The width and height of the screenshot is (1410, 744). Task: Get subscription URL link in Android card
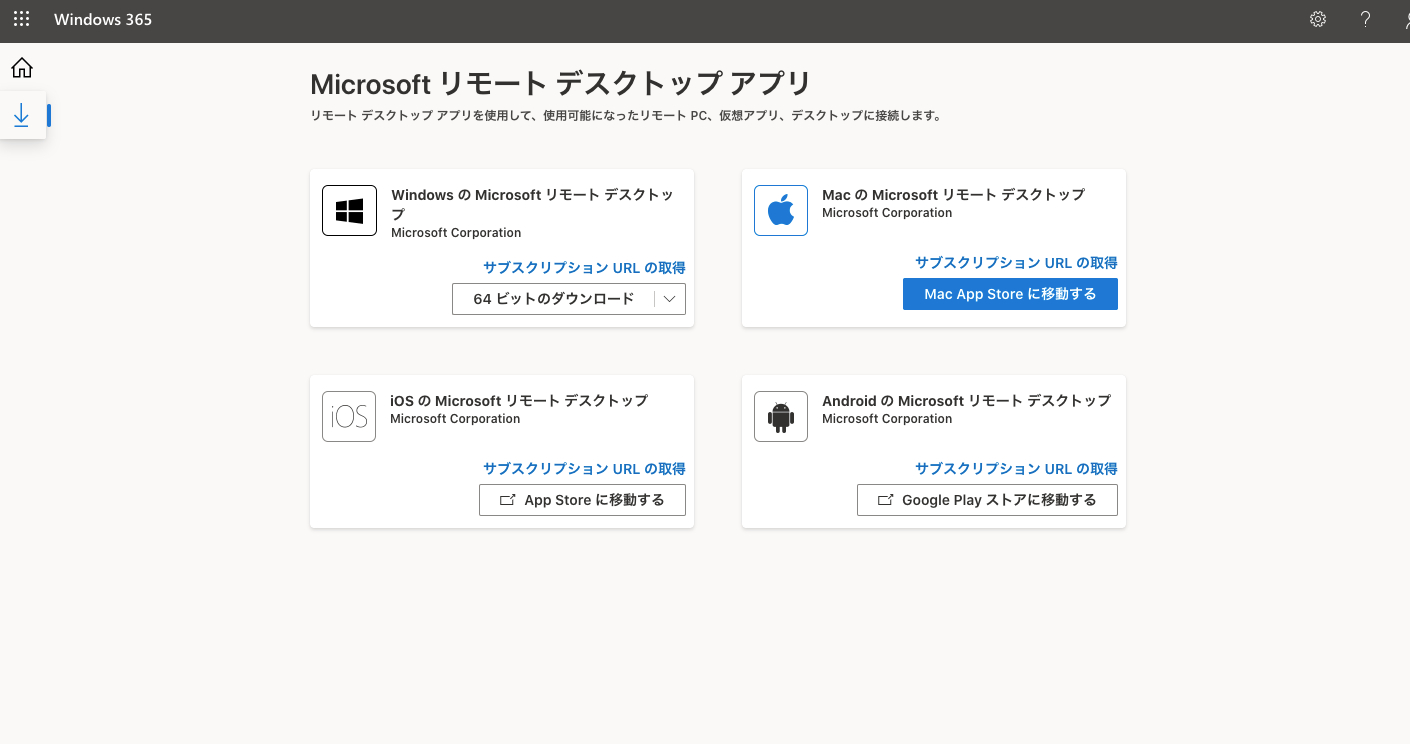point(1016,469)
